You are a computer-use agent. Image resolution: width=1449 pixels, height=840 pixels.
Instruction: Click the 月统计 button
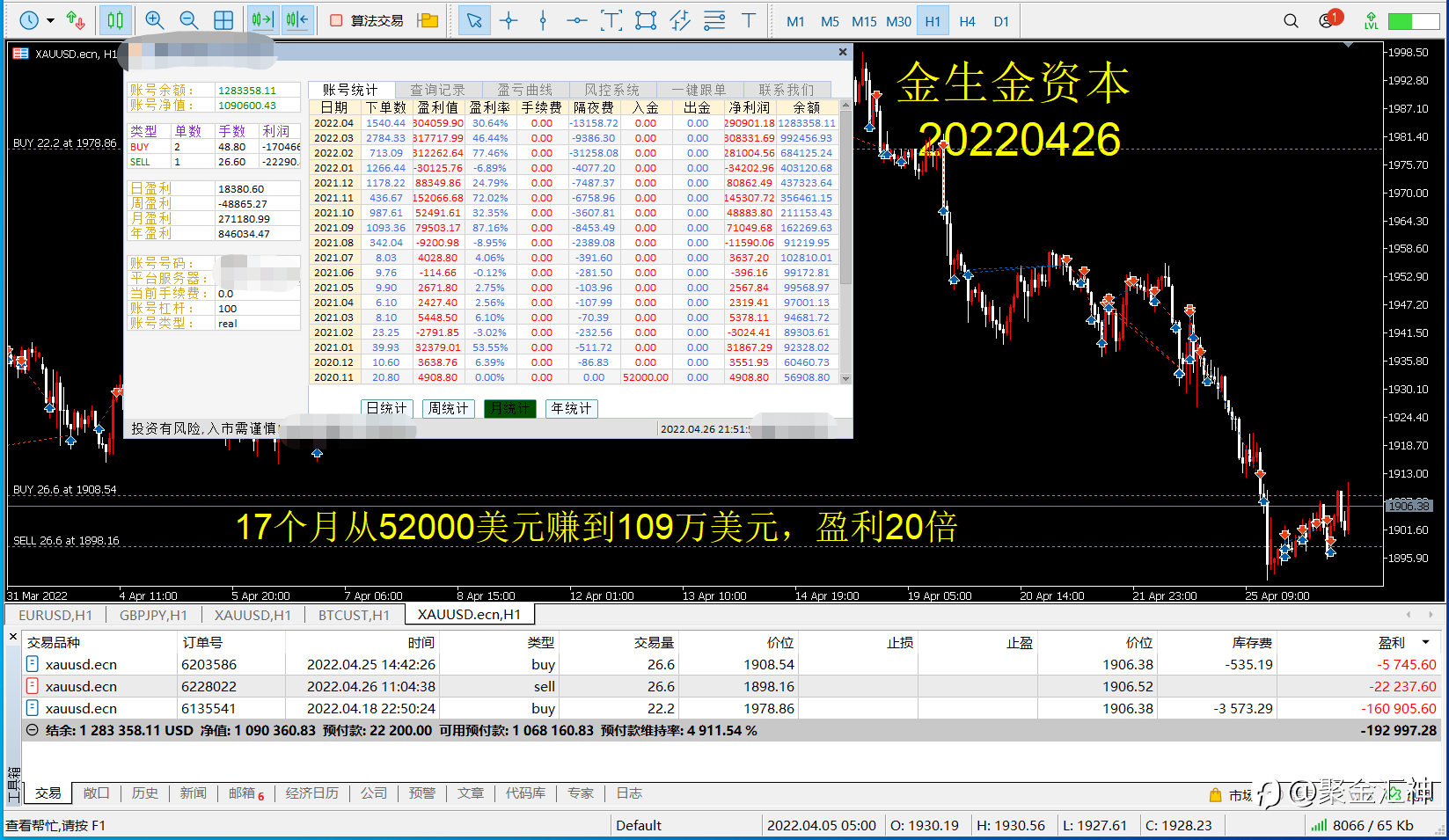(510, 408)
